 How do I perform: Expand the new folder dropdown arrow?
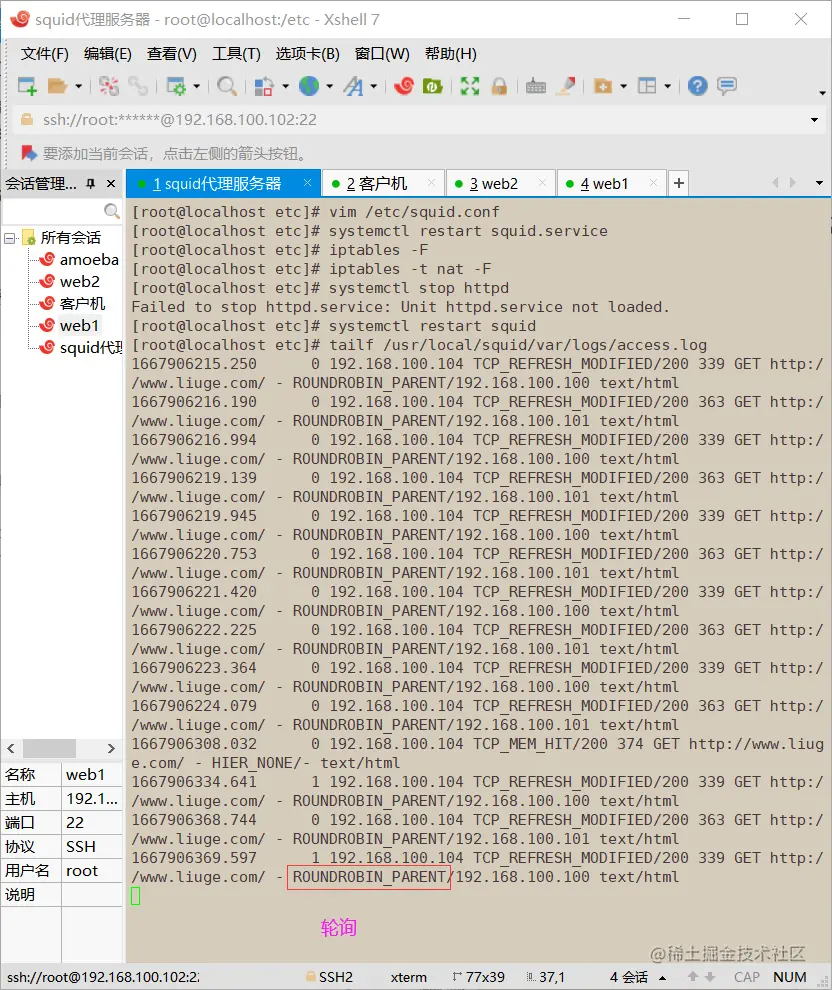[624, 86]
